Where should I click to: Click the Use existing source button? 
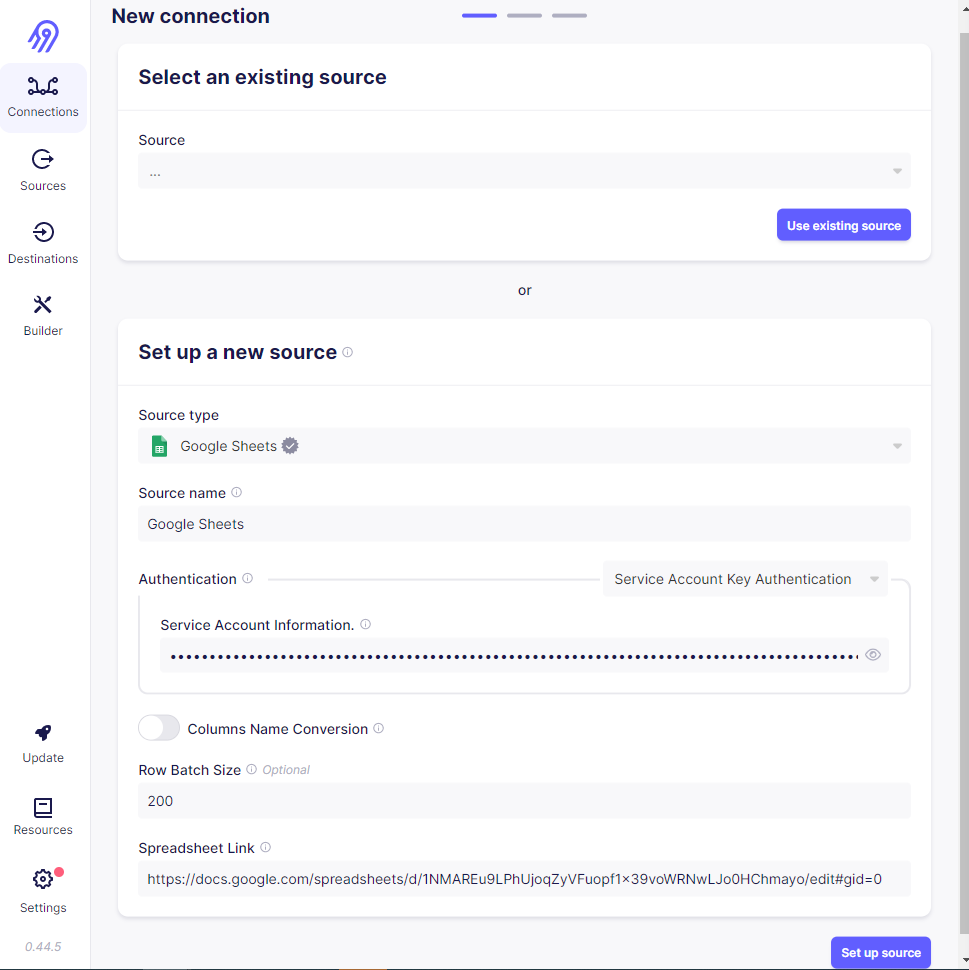pos(843,224)
